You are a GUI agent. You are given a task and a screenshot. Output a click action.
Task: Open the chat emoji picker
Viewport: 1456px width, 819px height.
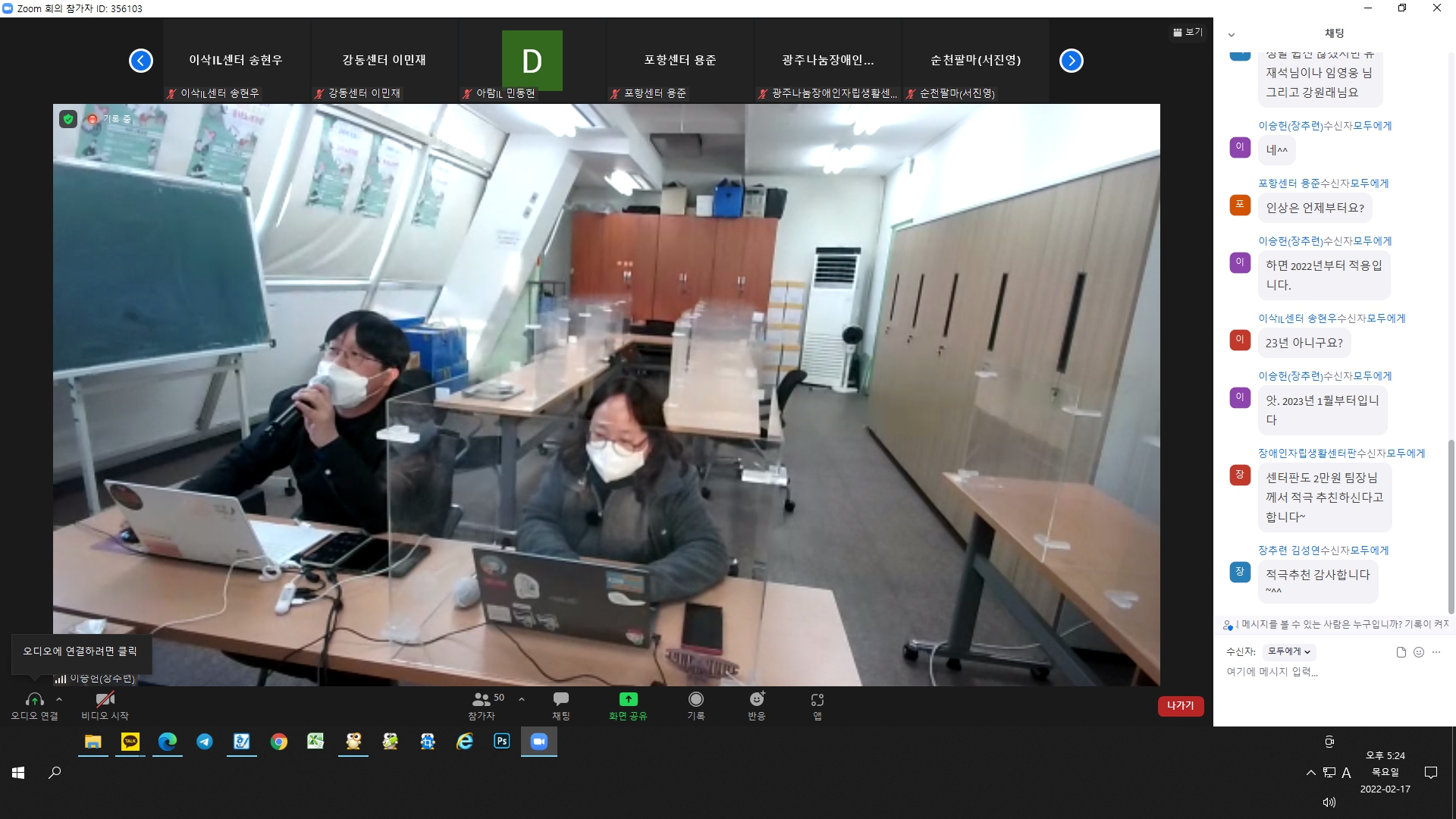pyautogui.click(x=1419, y=652)
